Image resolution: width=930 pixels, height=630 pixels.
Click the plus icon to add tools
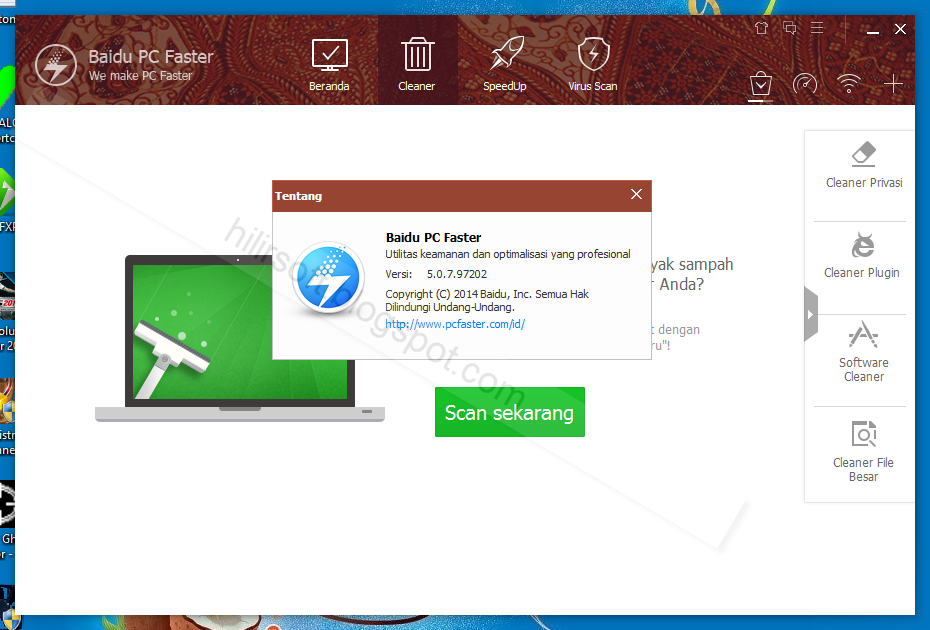[x=893, y=84]
